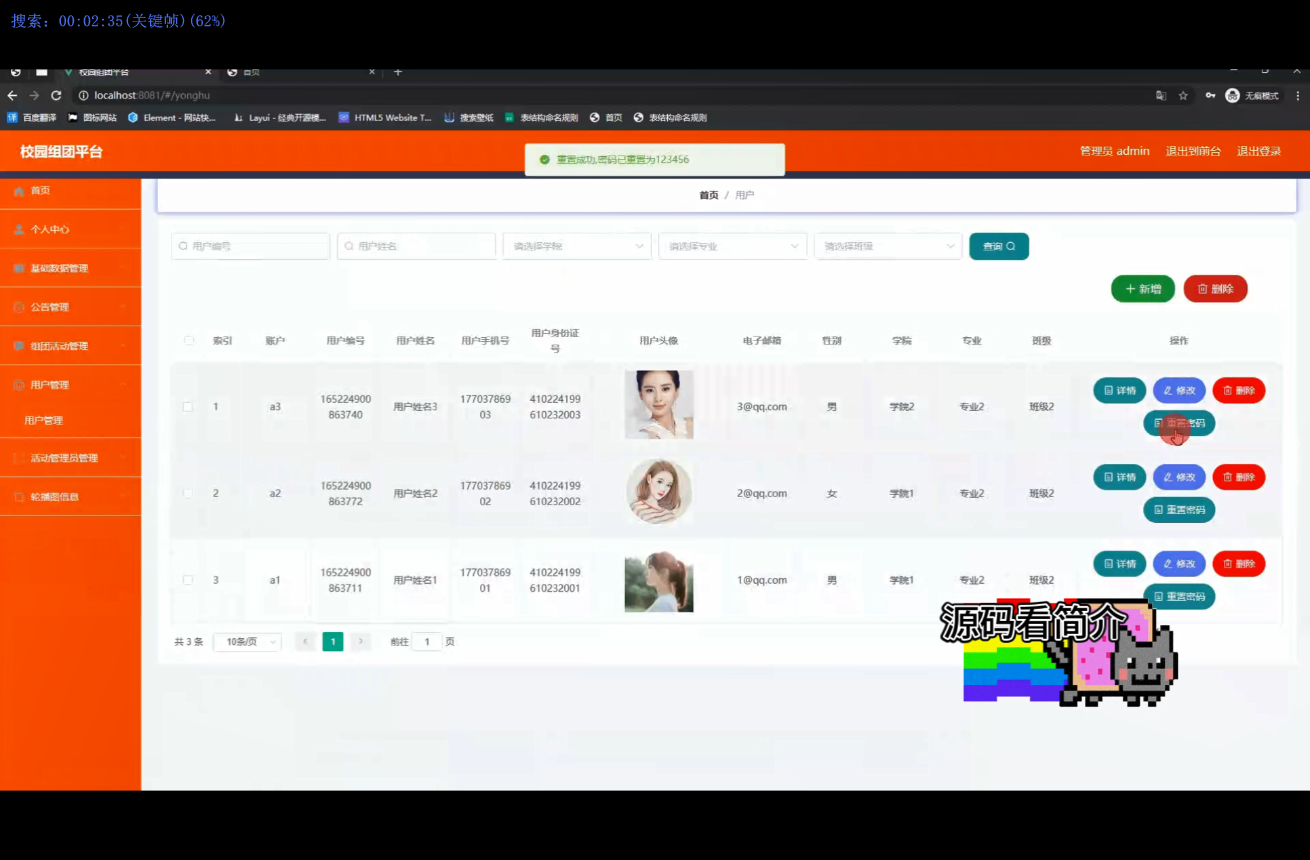
Task: Expand the 请选择专业 dropdown
Action: 732,246
